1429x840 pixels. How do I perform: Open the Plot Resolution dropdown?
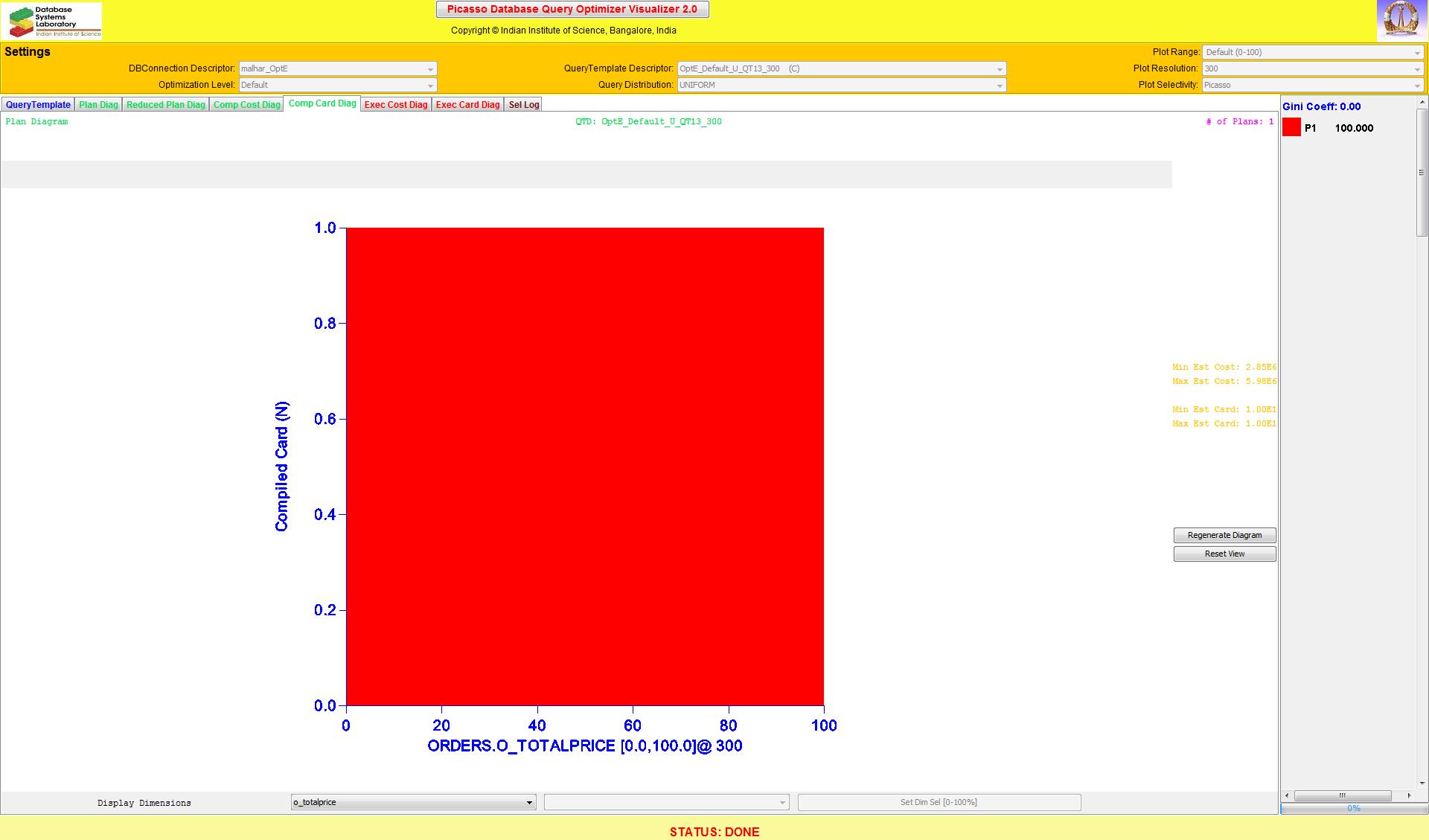click(x=1312, y=68)
